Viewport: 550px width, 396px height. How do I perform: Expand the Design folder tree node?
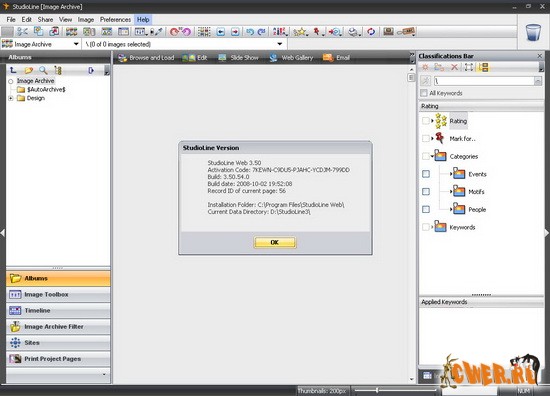click(x=11, y=98)
